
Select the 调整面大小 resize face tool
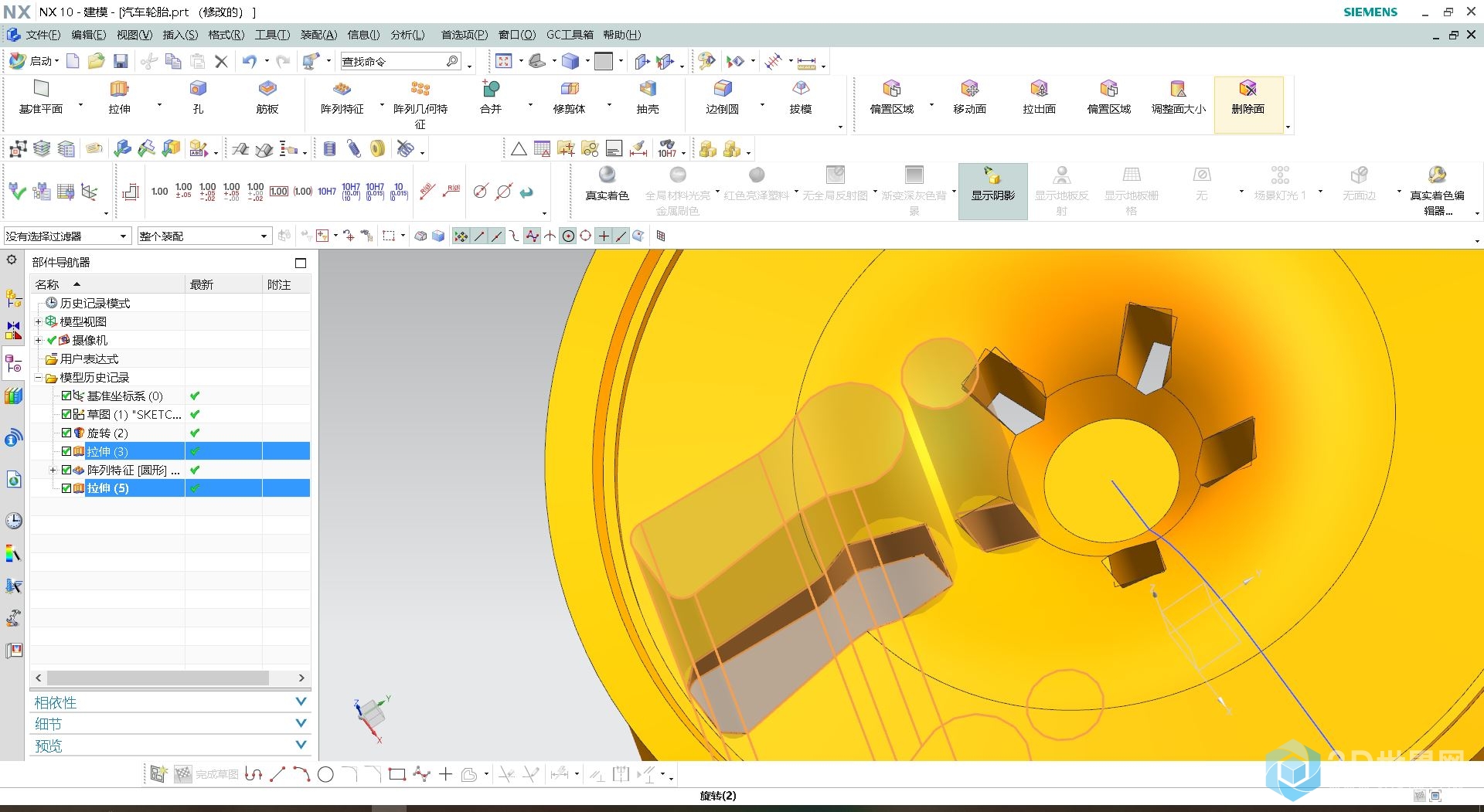click(1178, 97)
